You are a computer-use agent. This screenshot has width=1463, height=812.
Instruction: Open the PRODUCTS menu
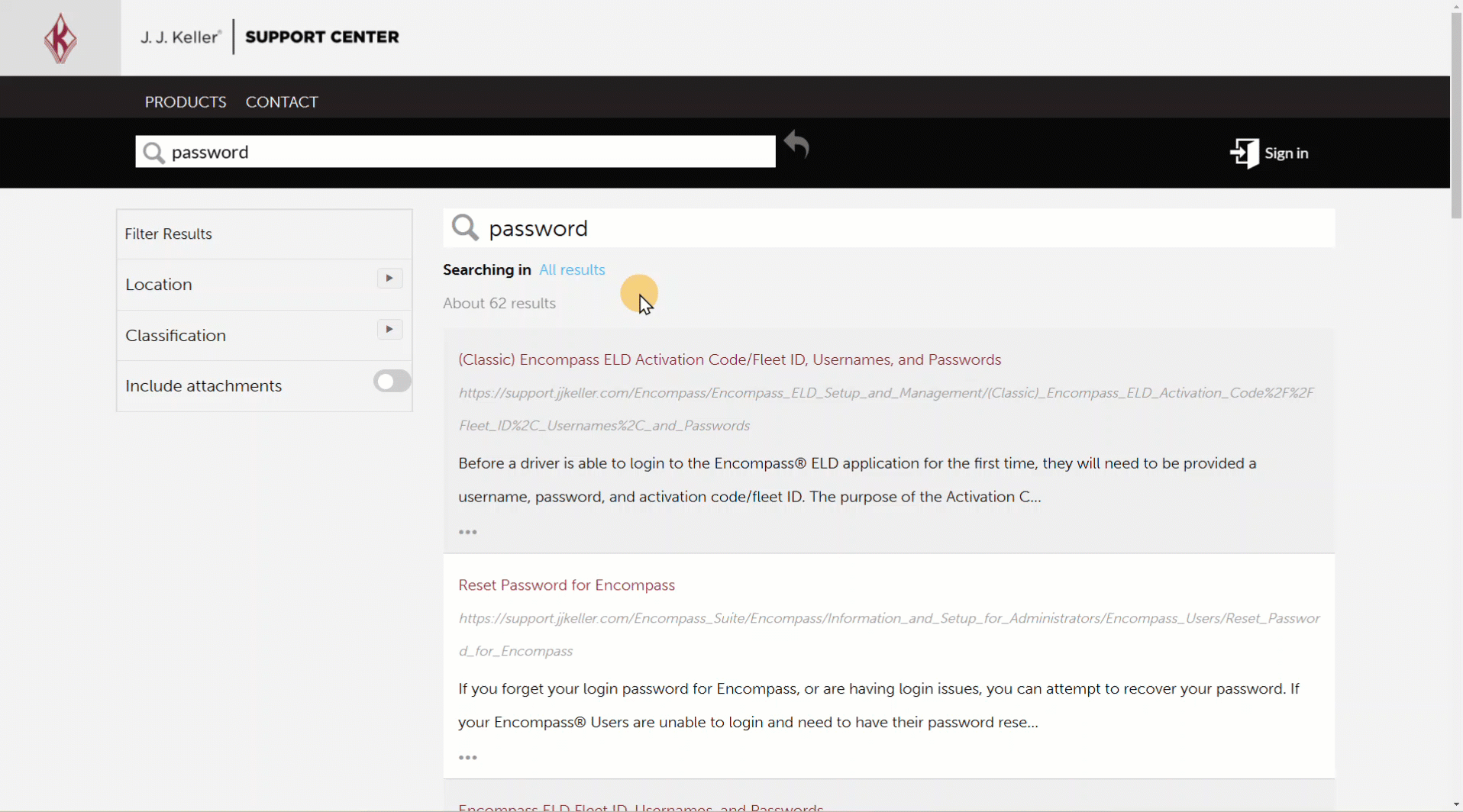tap(186, 102)
